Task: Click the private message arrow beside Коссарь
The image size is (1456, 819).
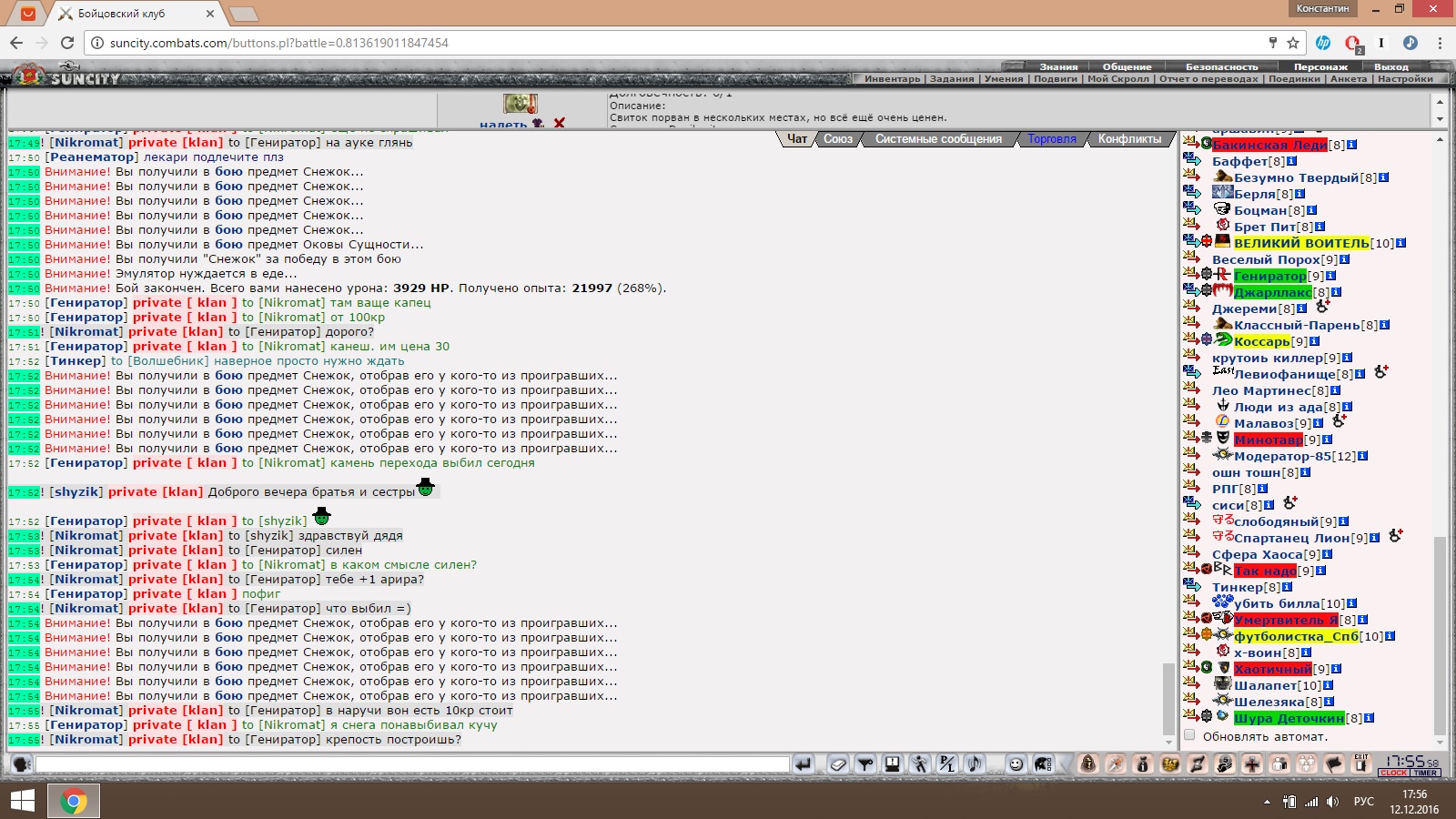Action: pyautogui.click(x=1191, y=340)
